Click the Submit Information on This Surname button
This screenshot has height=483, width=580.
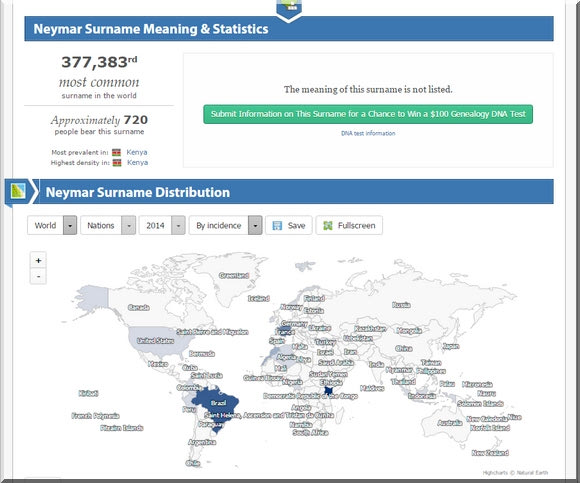click(x=368, y=114)
